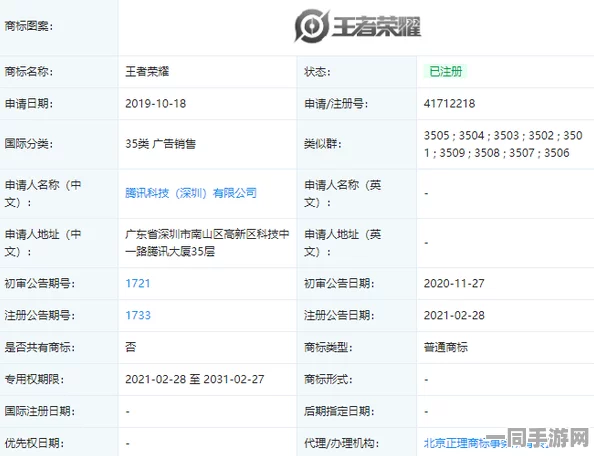Image resolution: width=594 pixels, height=456 pixels.
Task: Select the applicant address 广东省深圳市南山区 text
Action: (207, 243)
